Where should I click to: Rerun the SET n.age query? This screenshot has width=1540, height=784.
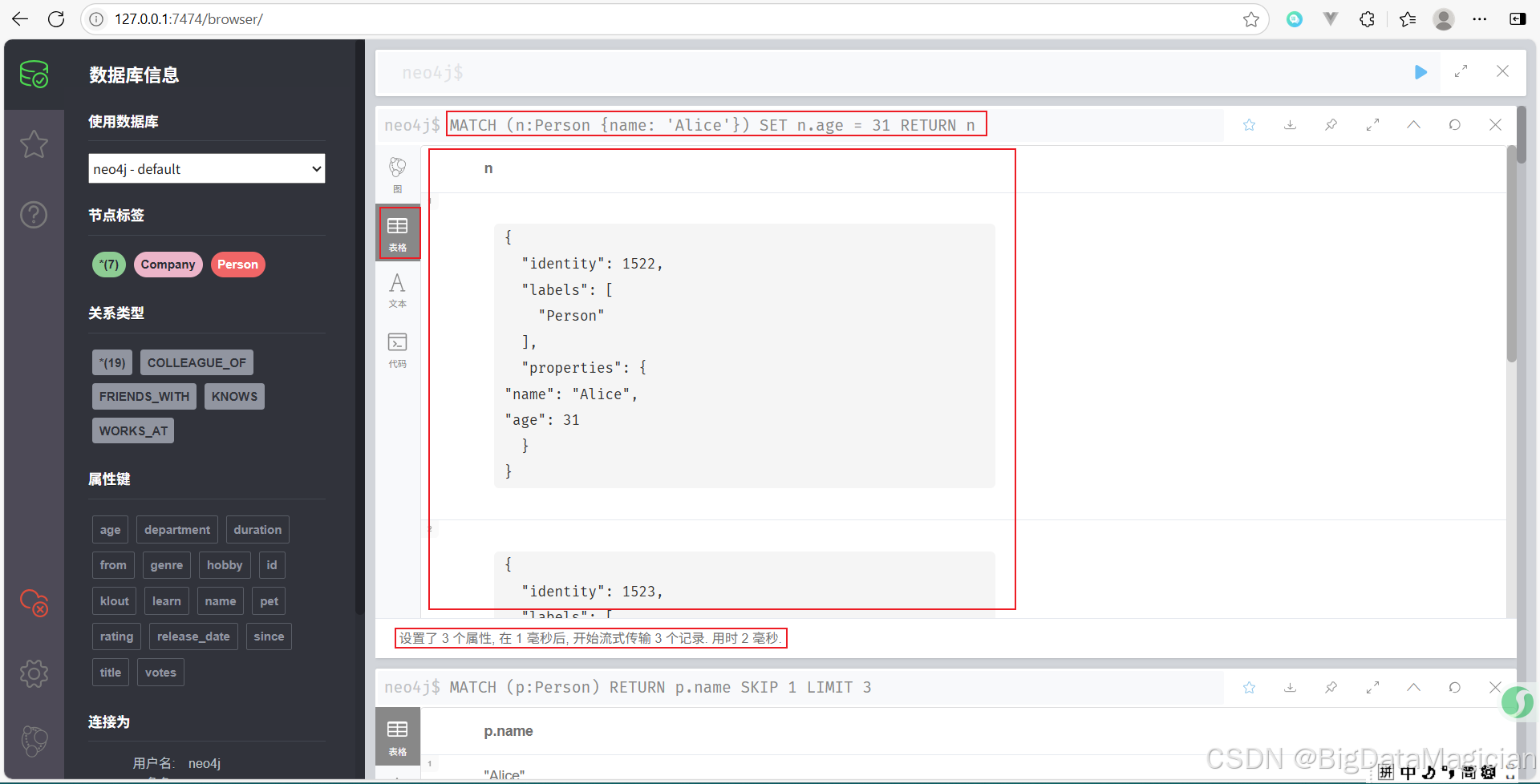click(1454, 125)
